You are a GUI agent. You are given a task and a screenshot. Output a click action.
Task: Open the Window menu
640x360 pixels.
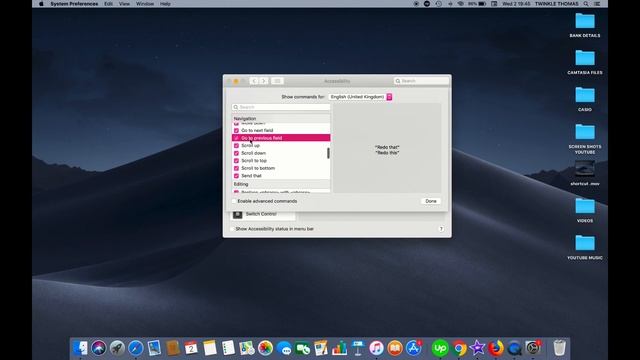click(x=145, y=4)
